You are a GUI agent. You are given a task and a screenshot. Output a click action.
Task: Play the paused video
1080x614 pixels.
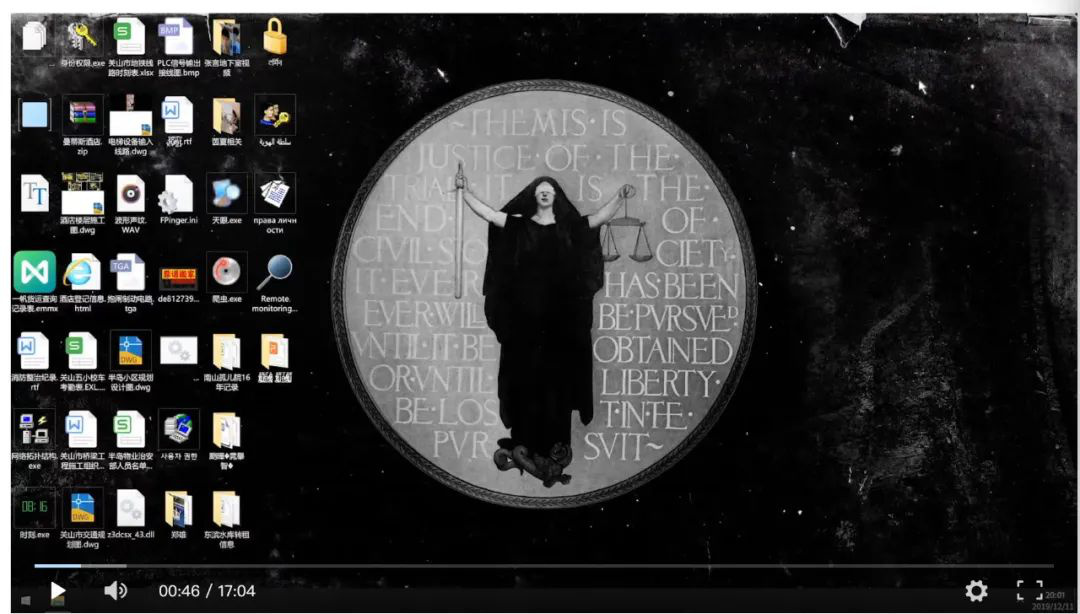58,591
